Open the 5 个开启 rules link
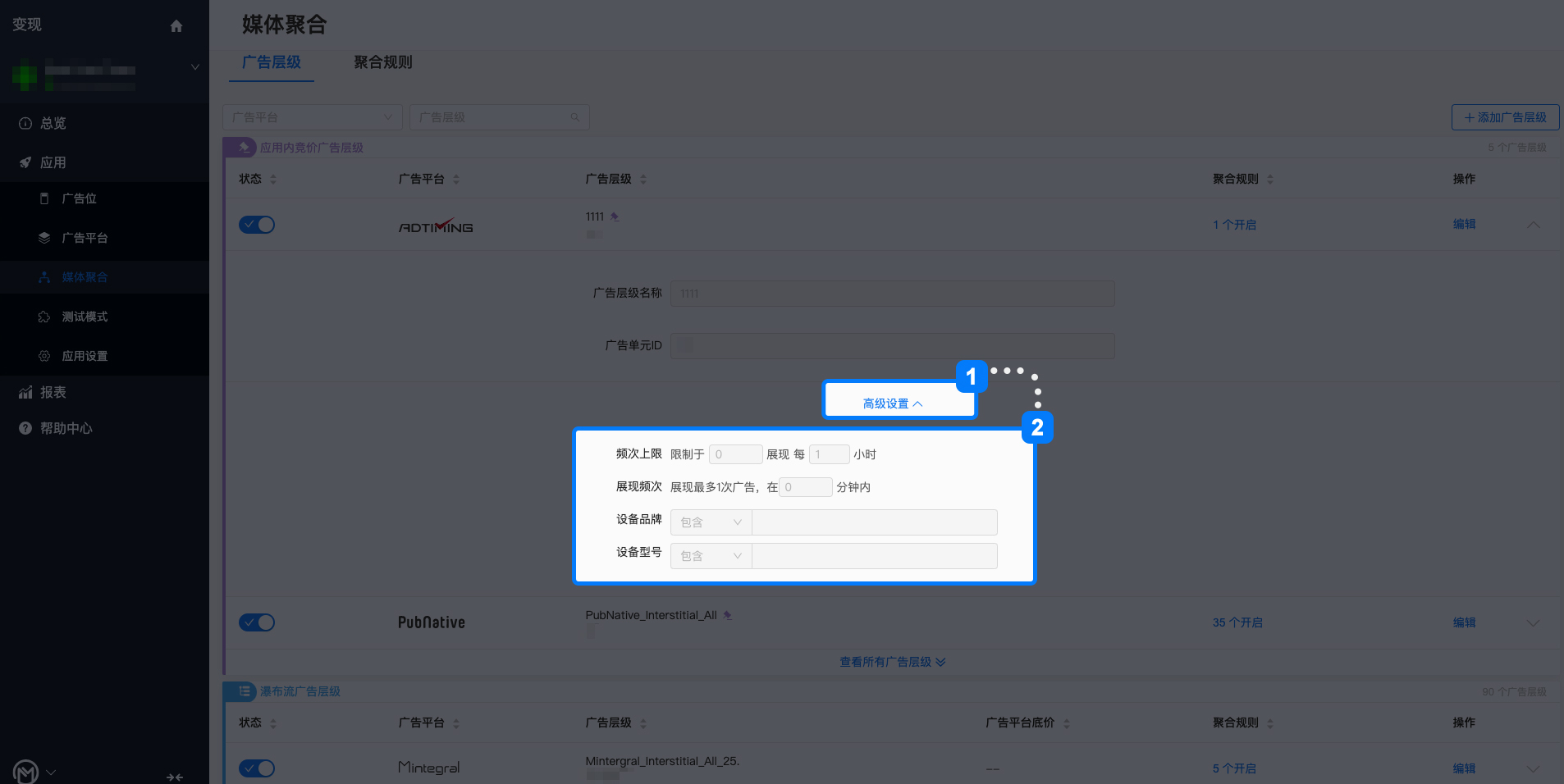This screenshot has width=1564, height=784. [x=1235, y=768]
